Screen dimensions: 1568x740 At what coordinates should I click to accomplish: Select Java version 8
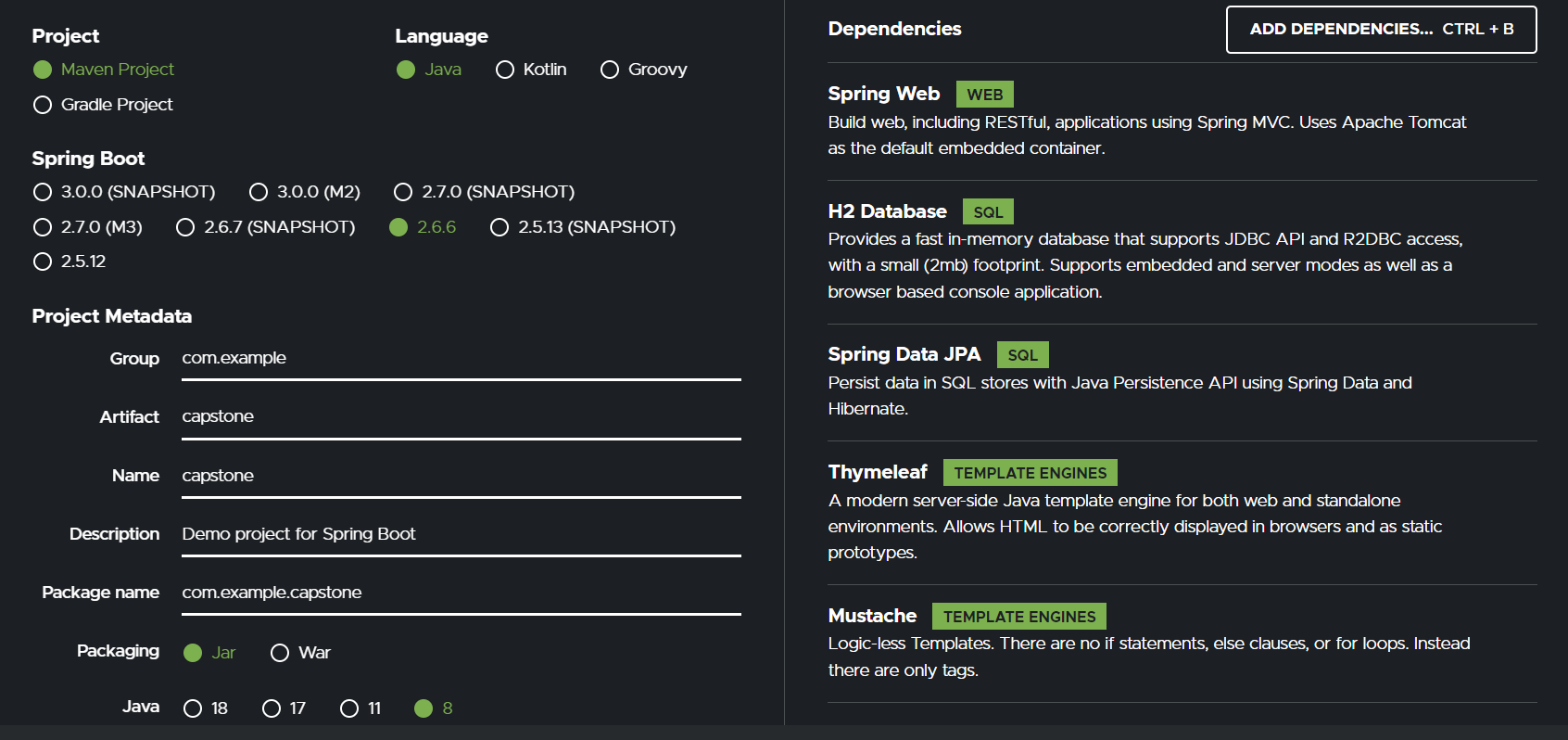click(434, 708)
